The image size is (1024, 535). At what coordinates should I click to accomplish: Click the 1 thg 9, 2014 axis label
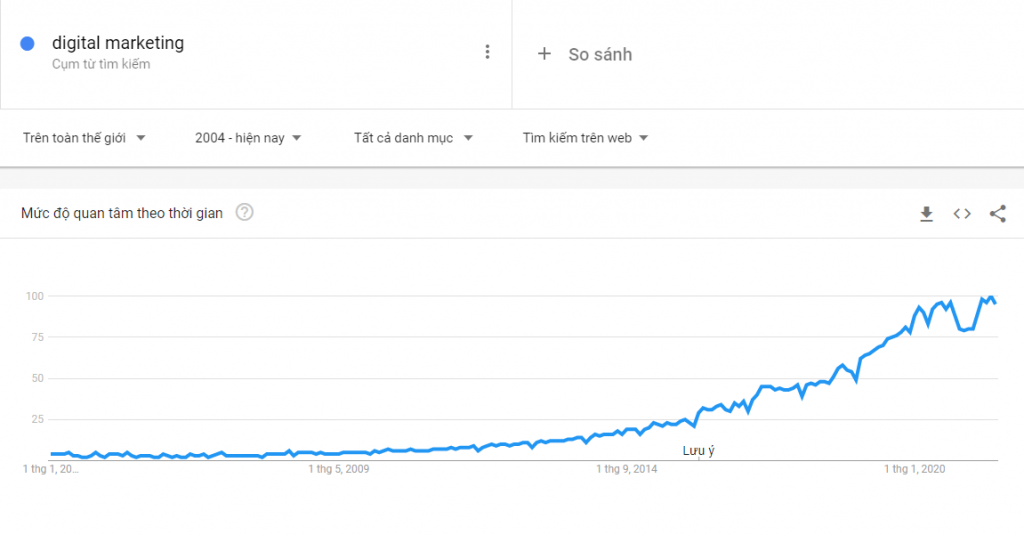click(626, 469)
